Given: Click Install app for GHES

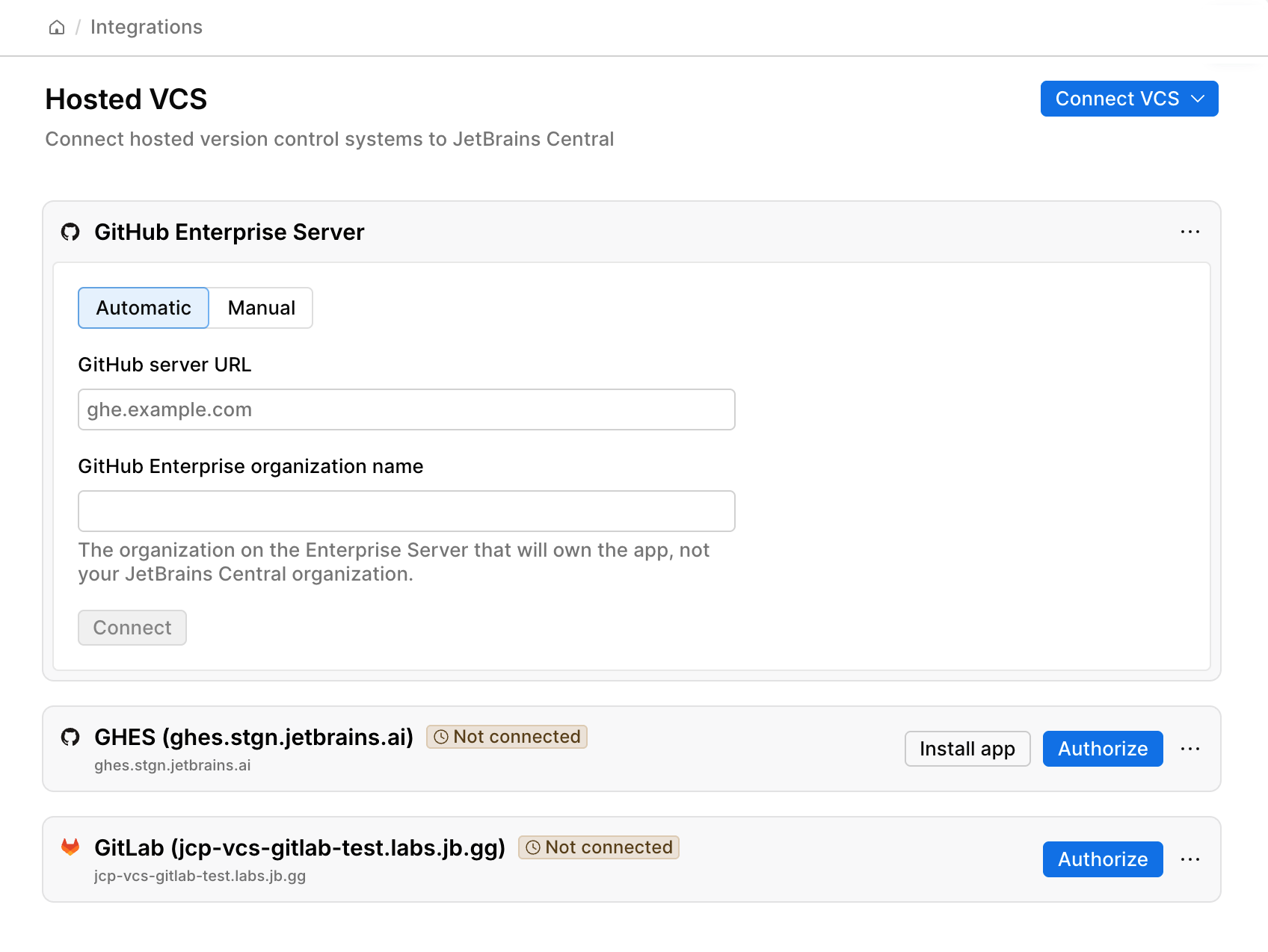Looking at the screenshot, I should tap(967, 749).
